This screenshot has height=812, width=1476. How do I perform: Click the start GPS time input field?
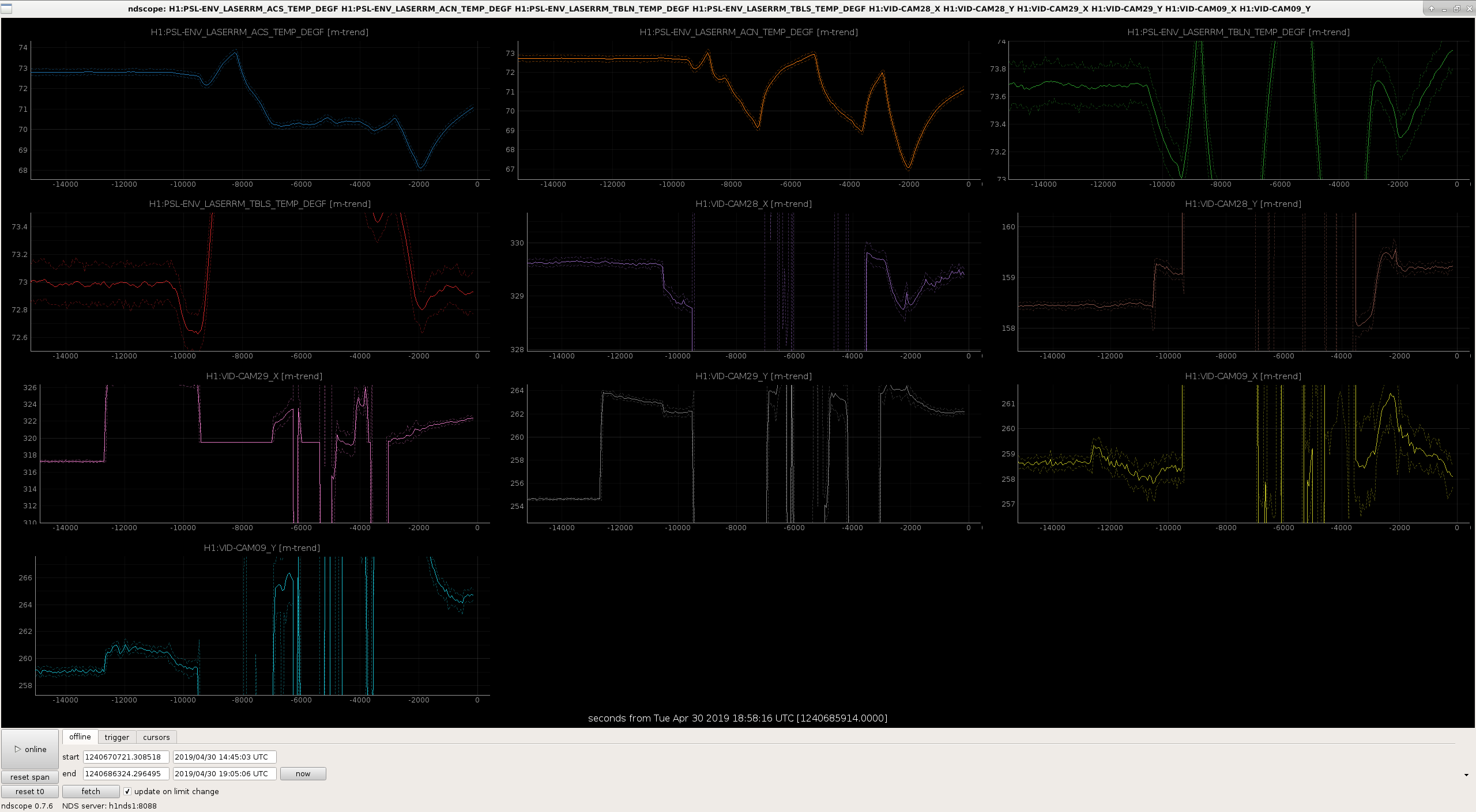(126, 757)
